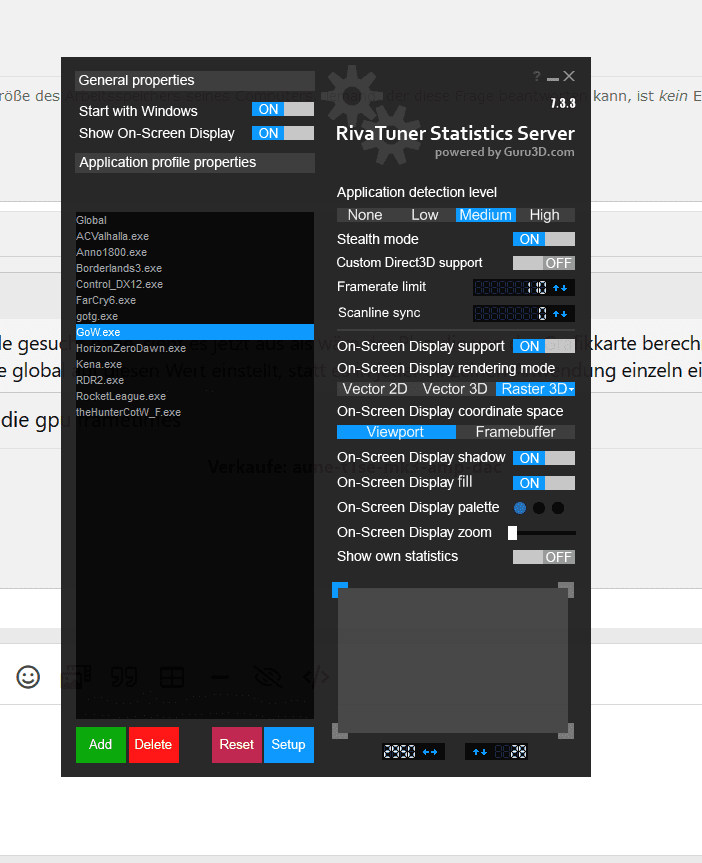Click the Add profile button

pos(101,745)
